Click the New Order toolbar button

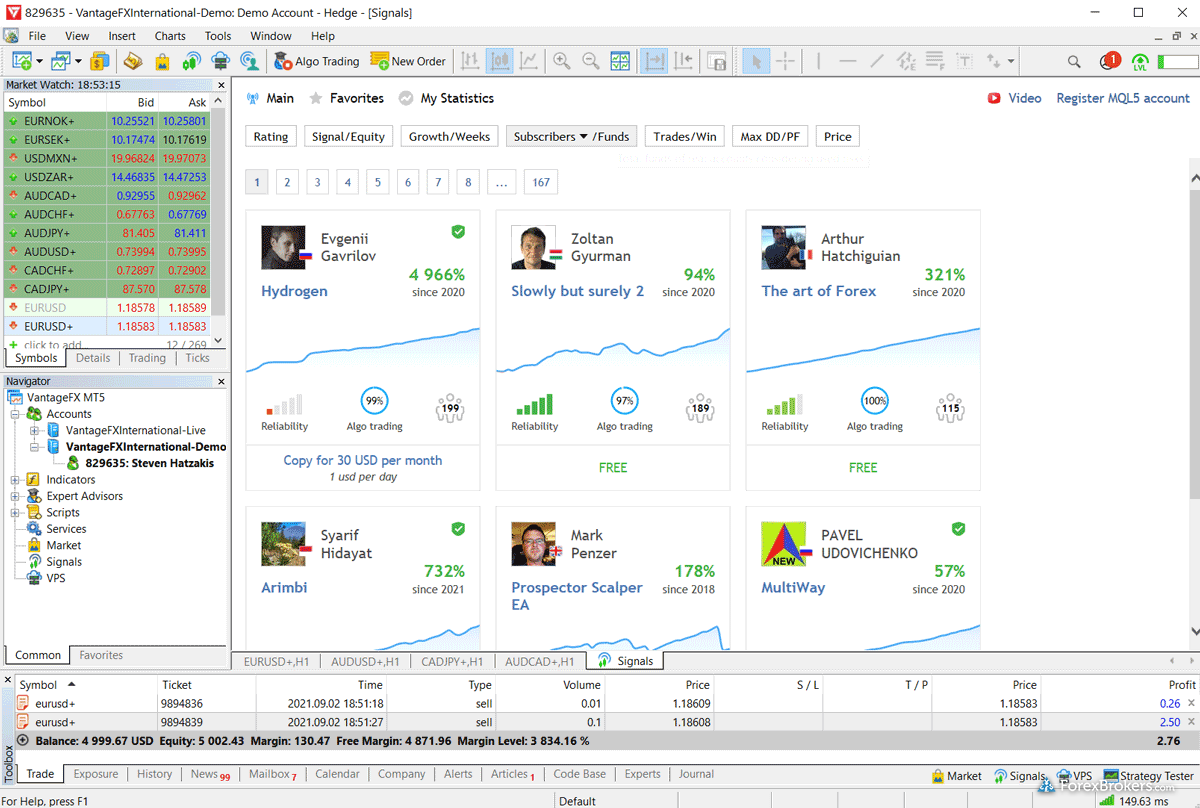pos(408,61)
